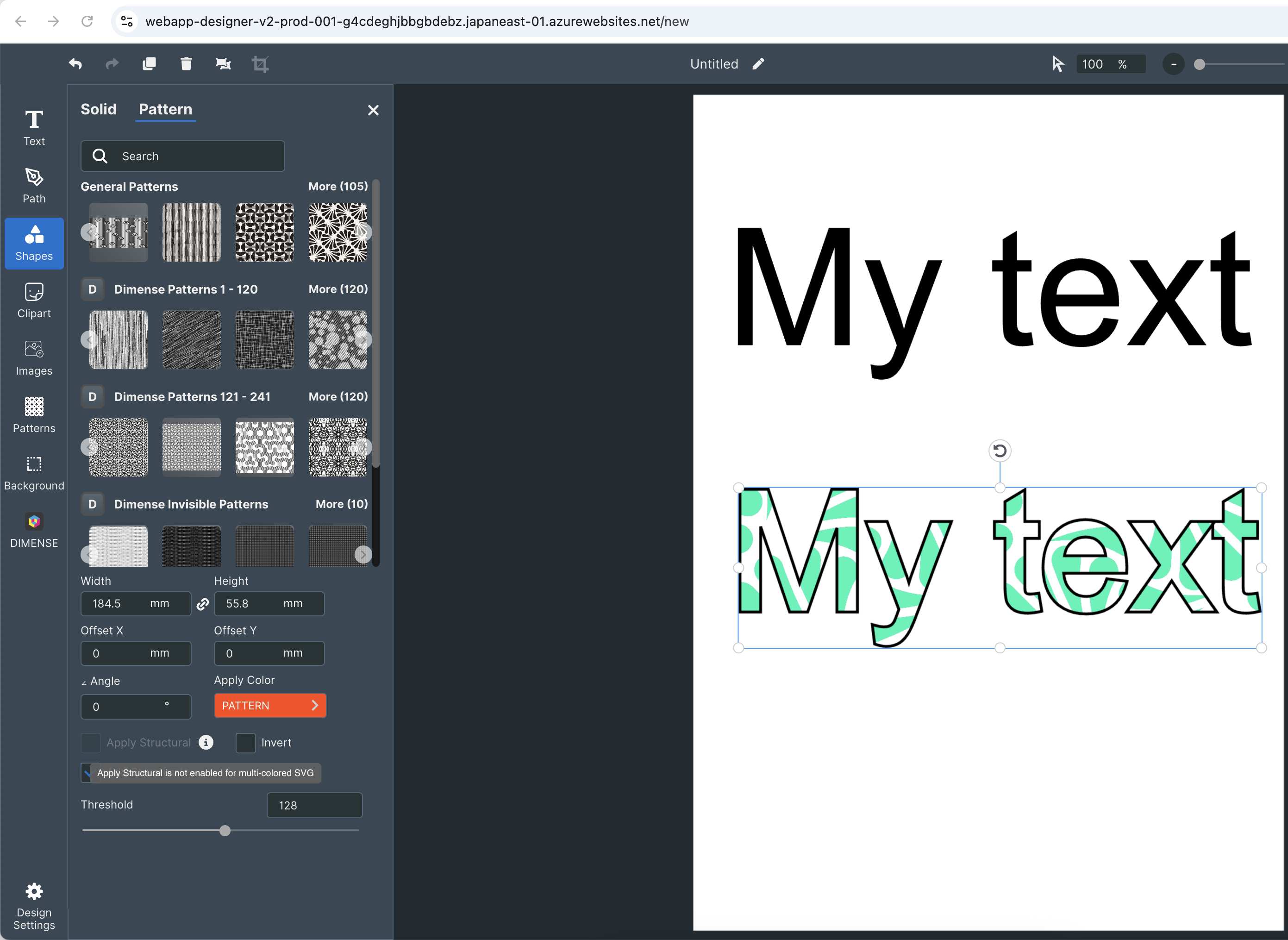Duplicate the selected object
This screenshot has height=940, width=1288.
[149, 64]
